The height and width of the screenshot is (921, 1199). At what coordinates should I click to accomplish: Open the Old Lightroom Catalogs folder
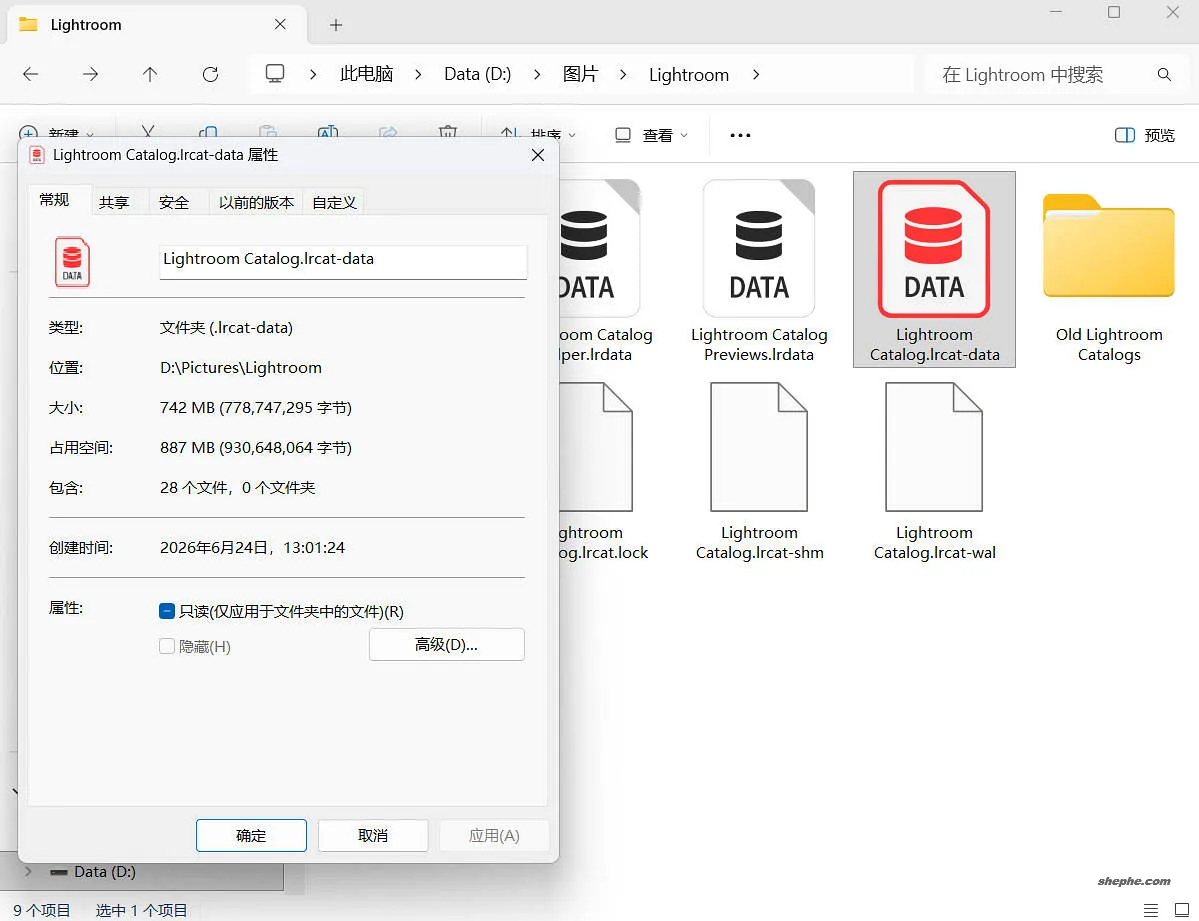[1109, 278]
